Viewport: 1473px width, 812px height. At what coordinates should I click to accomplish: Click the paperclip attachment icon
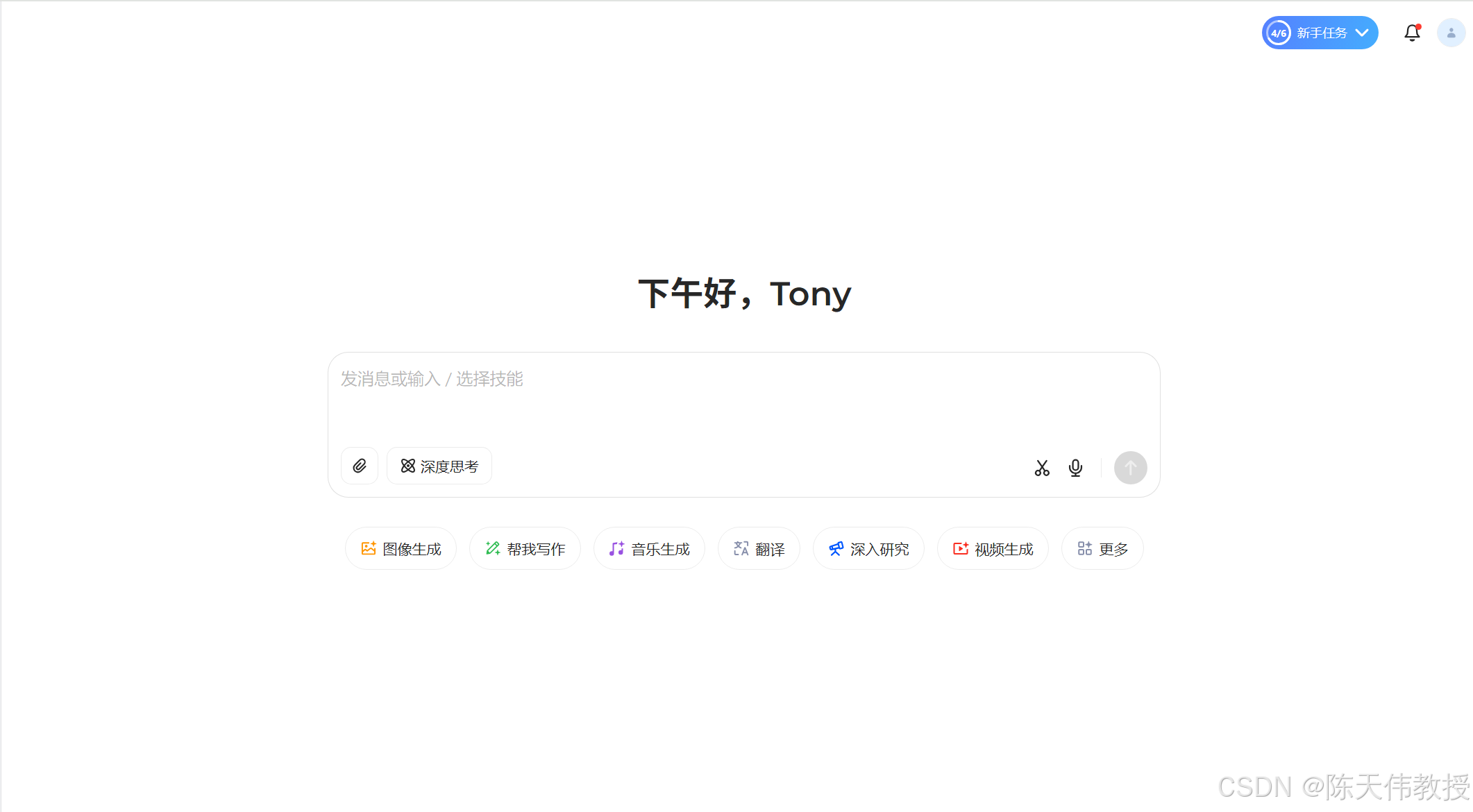coord(360,466)
